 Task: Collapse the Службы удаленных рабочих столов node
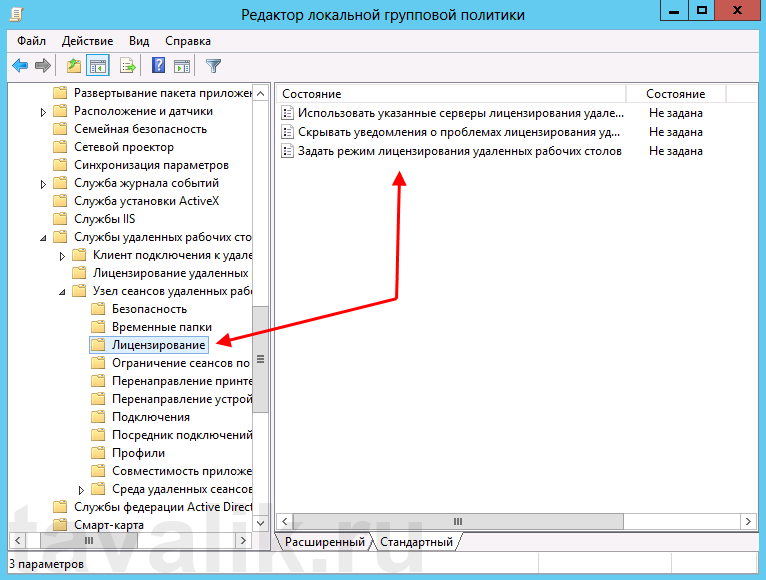[x=43, y=238]
